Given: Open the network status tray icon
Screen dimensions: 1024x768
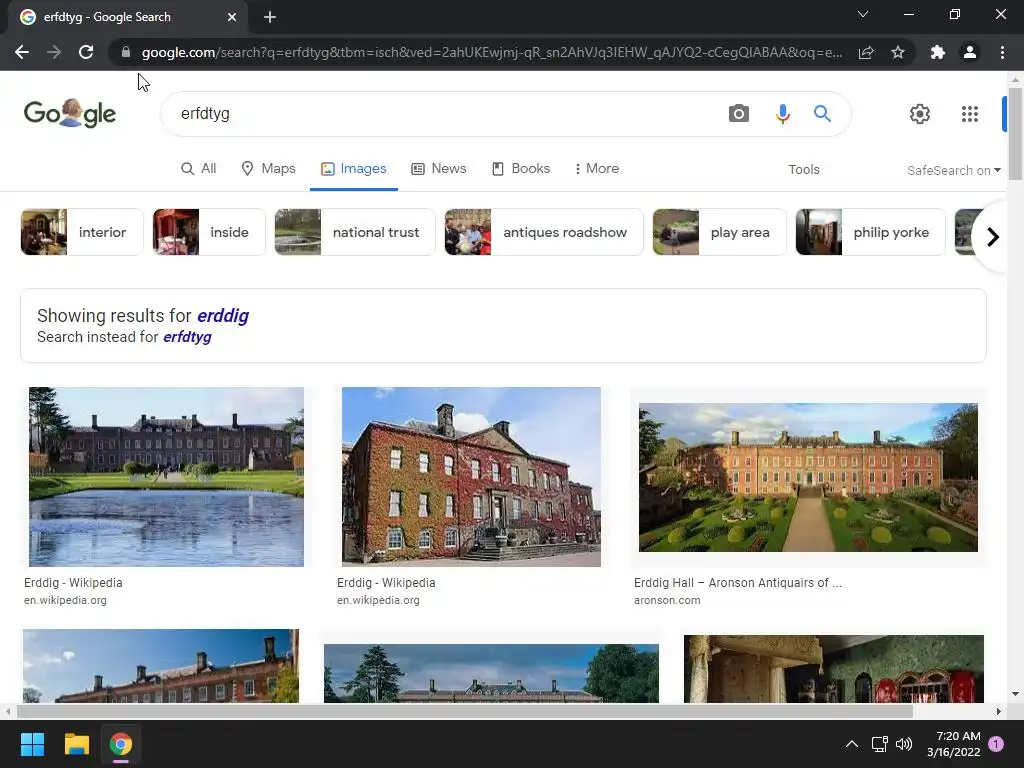Looking at the screenshot, I should [x=880, y=744].
